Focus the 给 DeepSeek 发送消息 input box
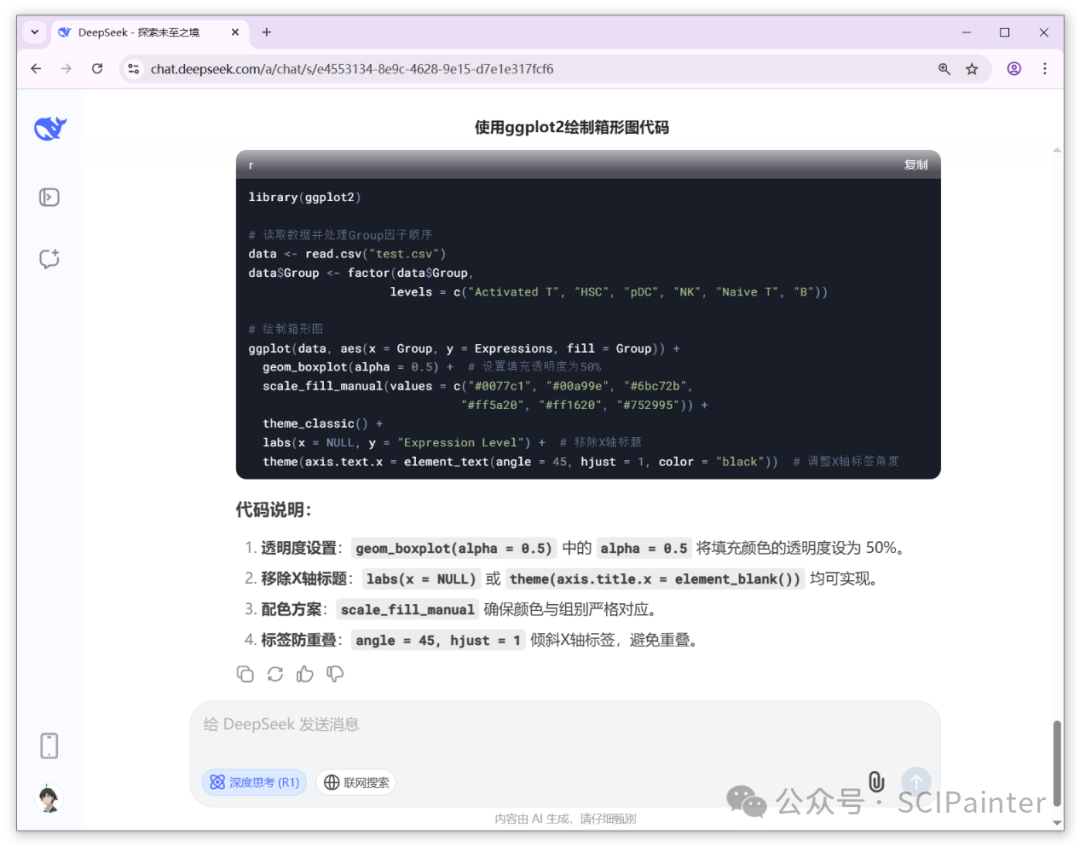1080x846 pixels. [565, 724]
